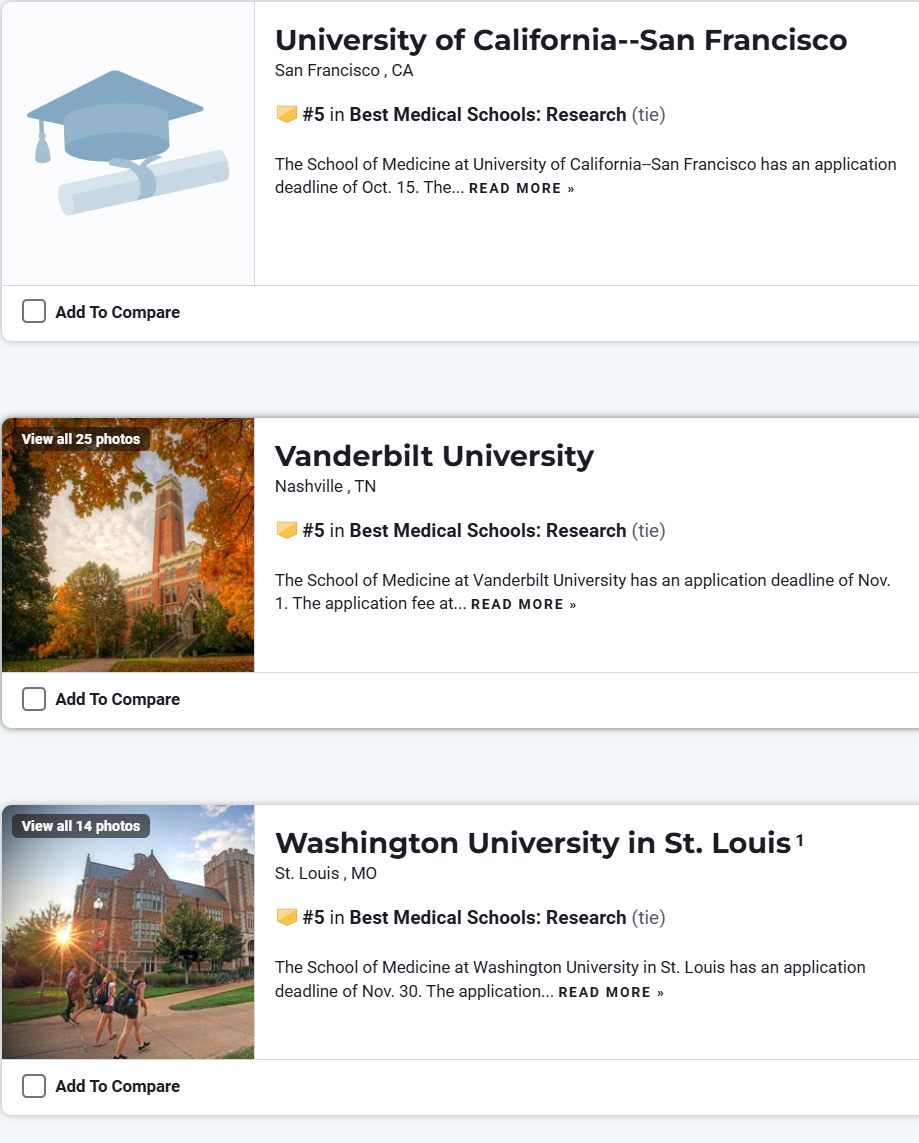
Task: Click ranking badge icon for Vanderbilt University
Action: [287, 531]
